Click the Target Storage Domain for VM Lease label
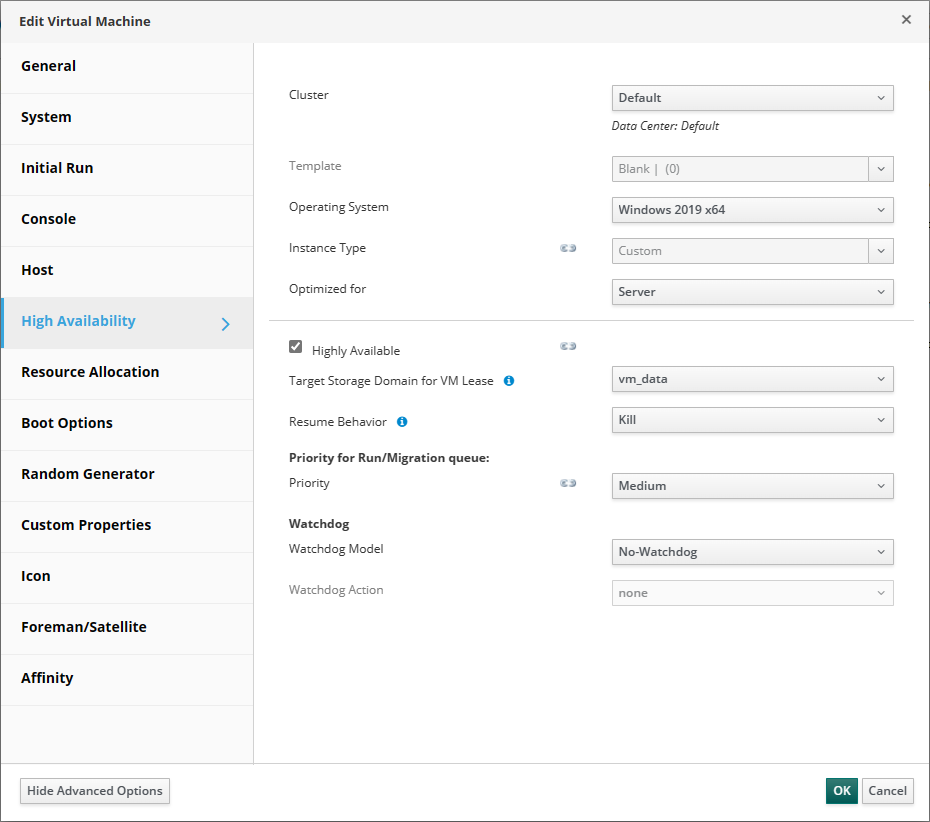The width and height of the screenshot is (930, 822). tap(391, 381)
